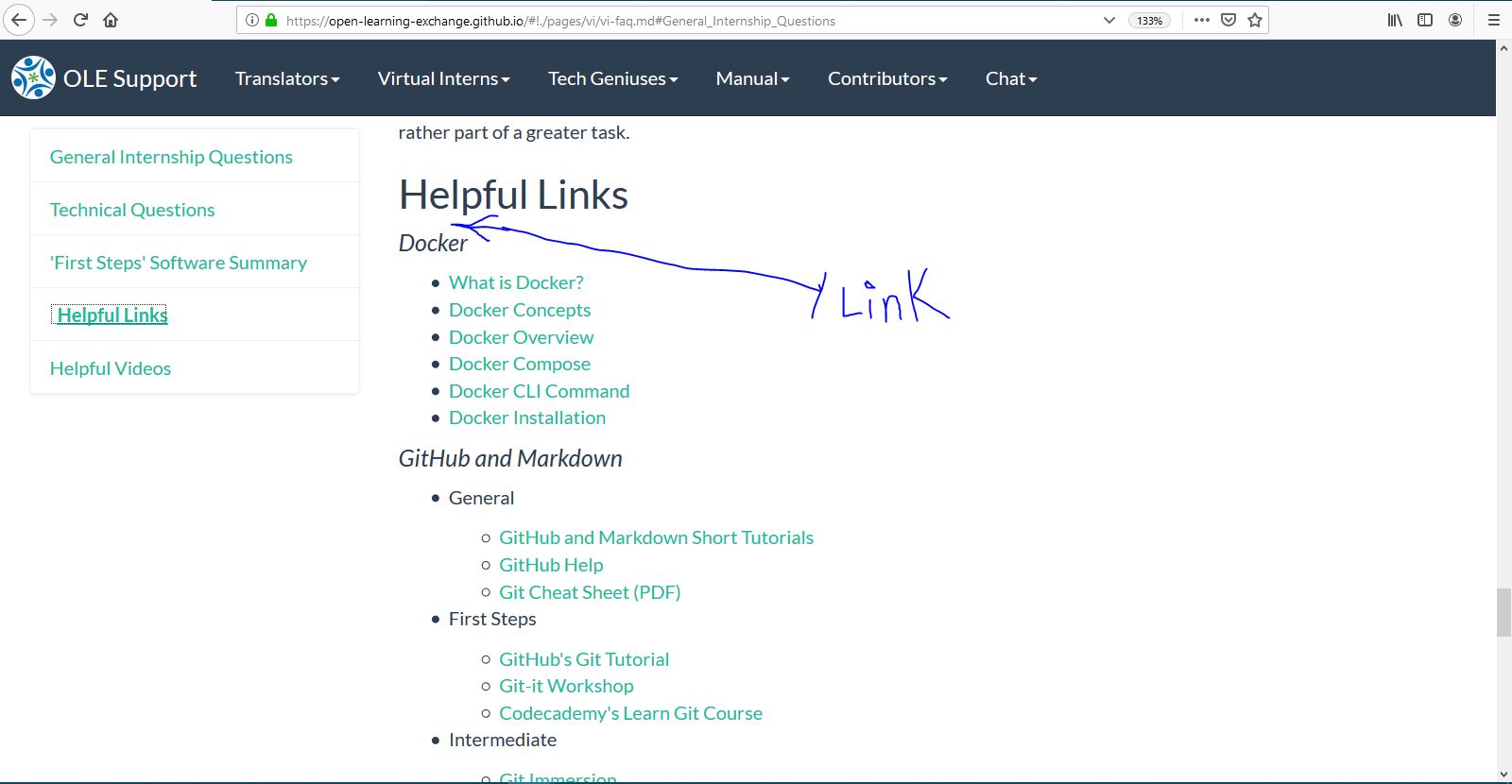Open the Docker CLI Command link
The width and height of the screenshot is (1512, 784).
point(539,391)
